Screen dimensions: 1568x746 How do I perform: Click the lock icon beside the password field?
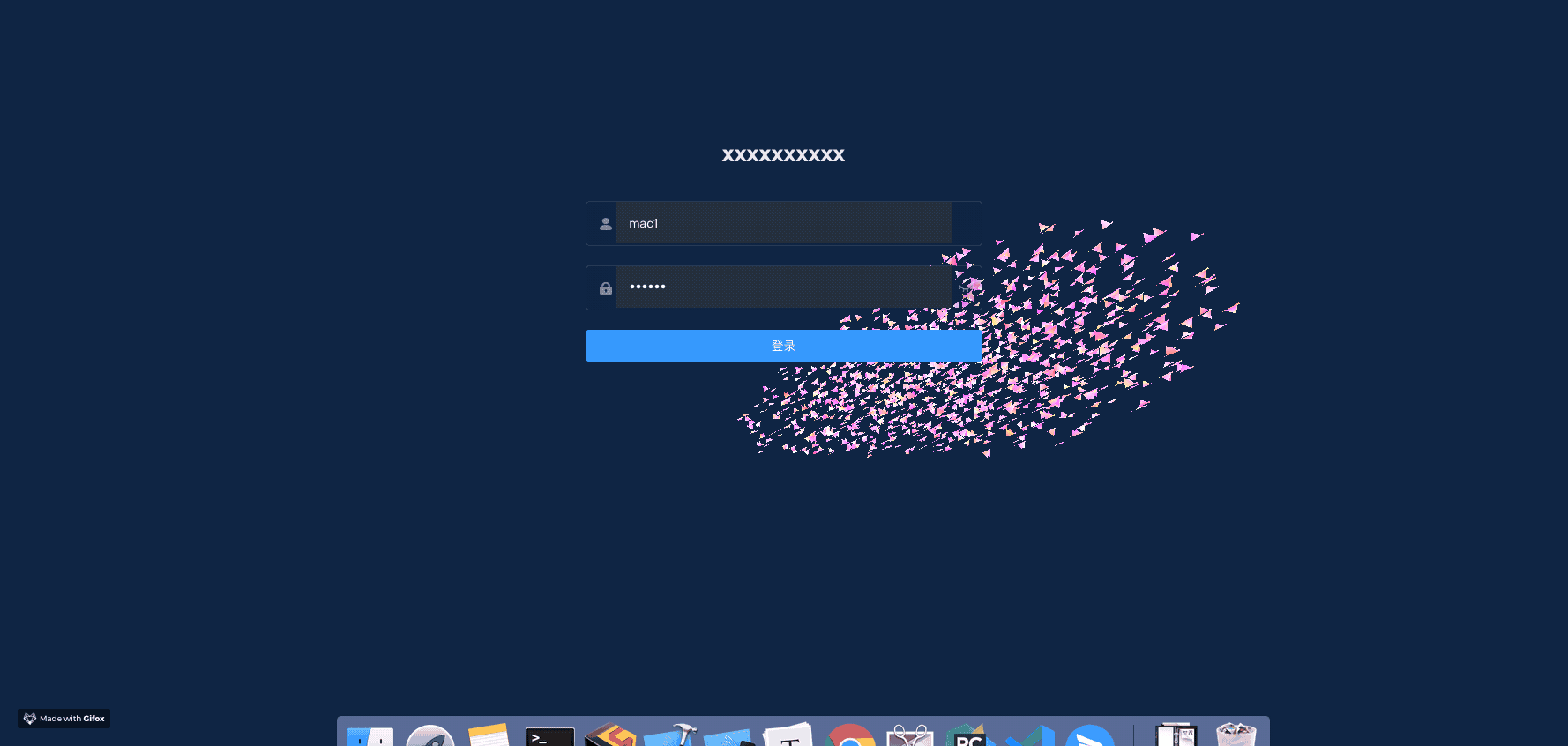click(605, 288)
